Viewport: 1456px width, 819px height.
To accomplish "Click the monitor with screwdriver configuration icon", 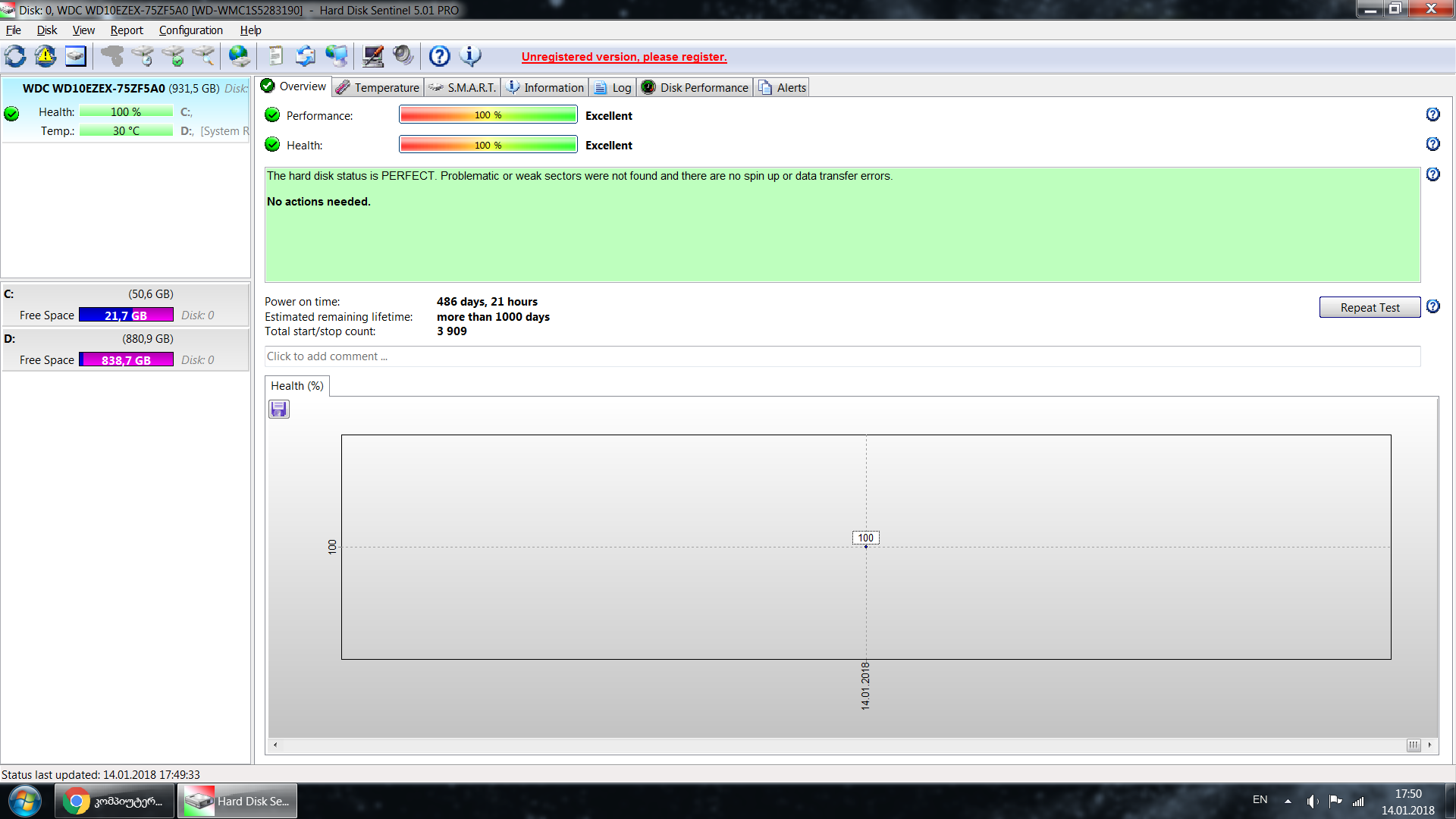I will click(372, 56).
